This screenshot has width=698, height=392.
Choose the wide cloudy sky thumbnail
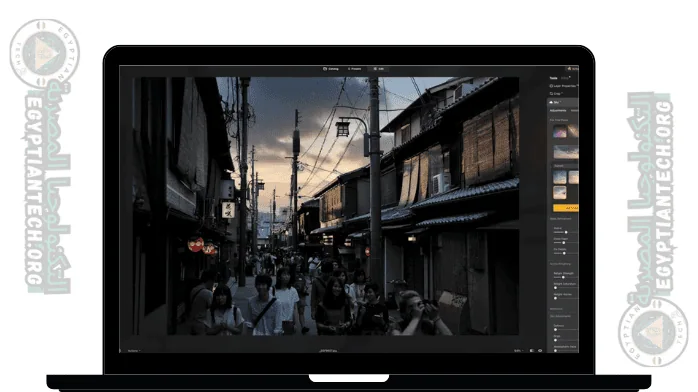[x=566, y=152]
